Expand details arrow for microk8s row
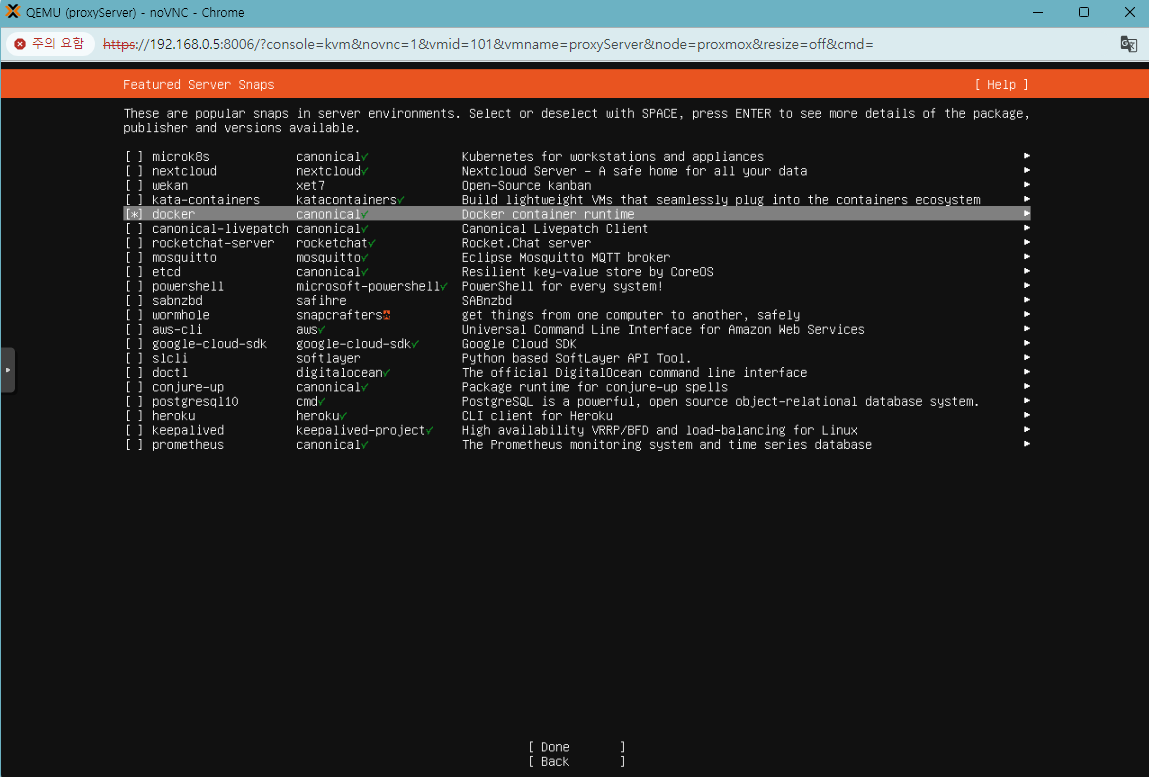Screen dimensions: 1149x777 [x=1027, y=156]
